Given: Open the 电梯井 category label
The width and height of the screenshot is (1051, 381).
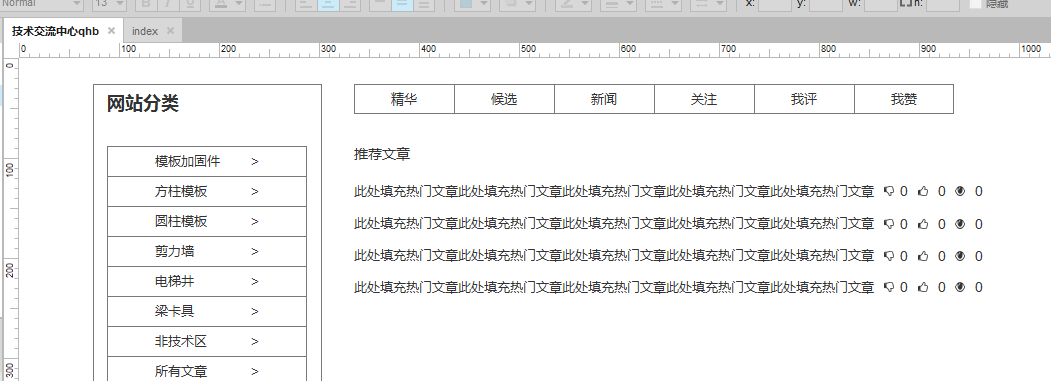Looking at the screenshot, I should pos(174,282).
